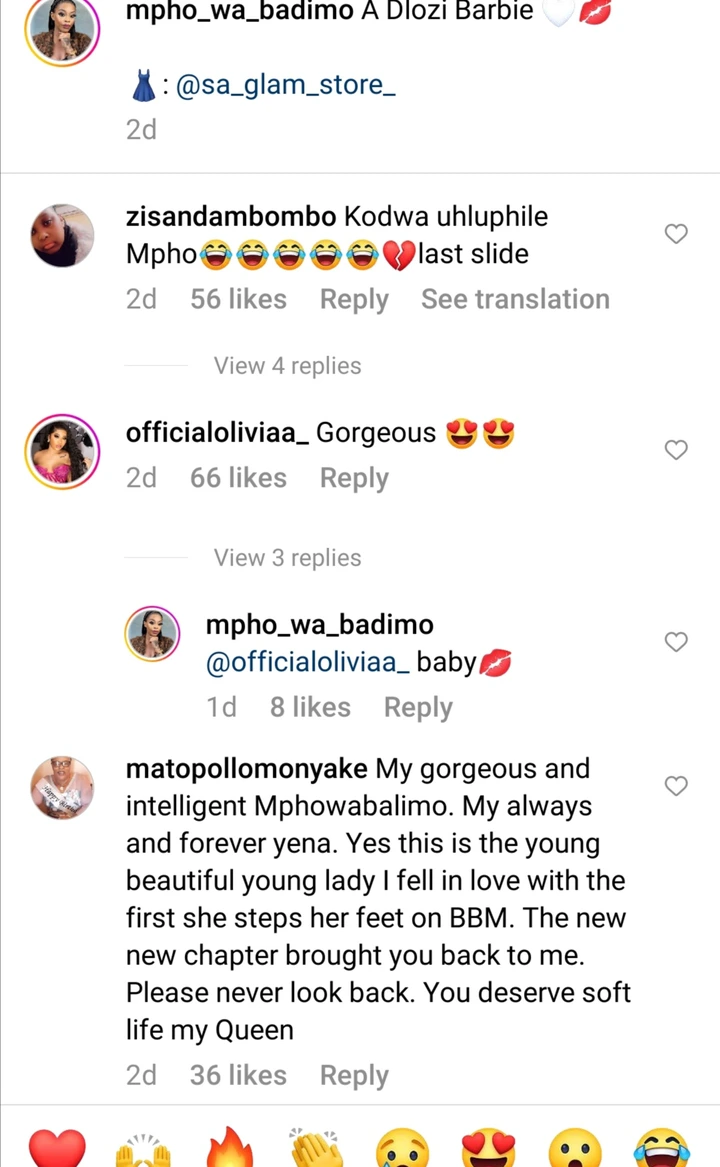This screenshot has height=1167, width=720.
Task: Like officialoliviaa_'s Gorgeous comment
Action: (677, 450)
